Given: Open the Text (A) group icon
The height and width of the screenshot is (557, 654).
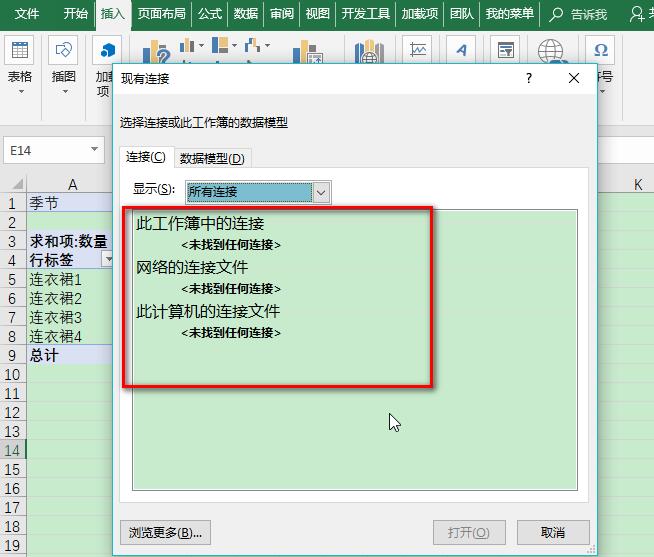Looking at the screenshot, I should pyautogui.click(x=461, y=50).
